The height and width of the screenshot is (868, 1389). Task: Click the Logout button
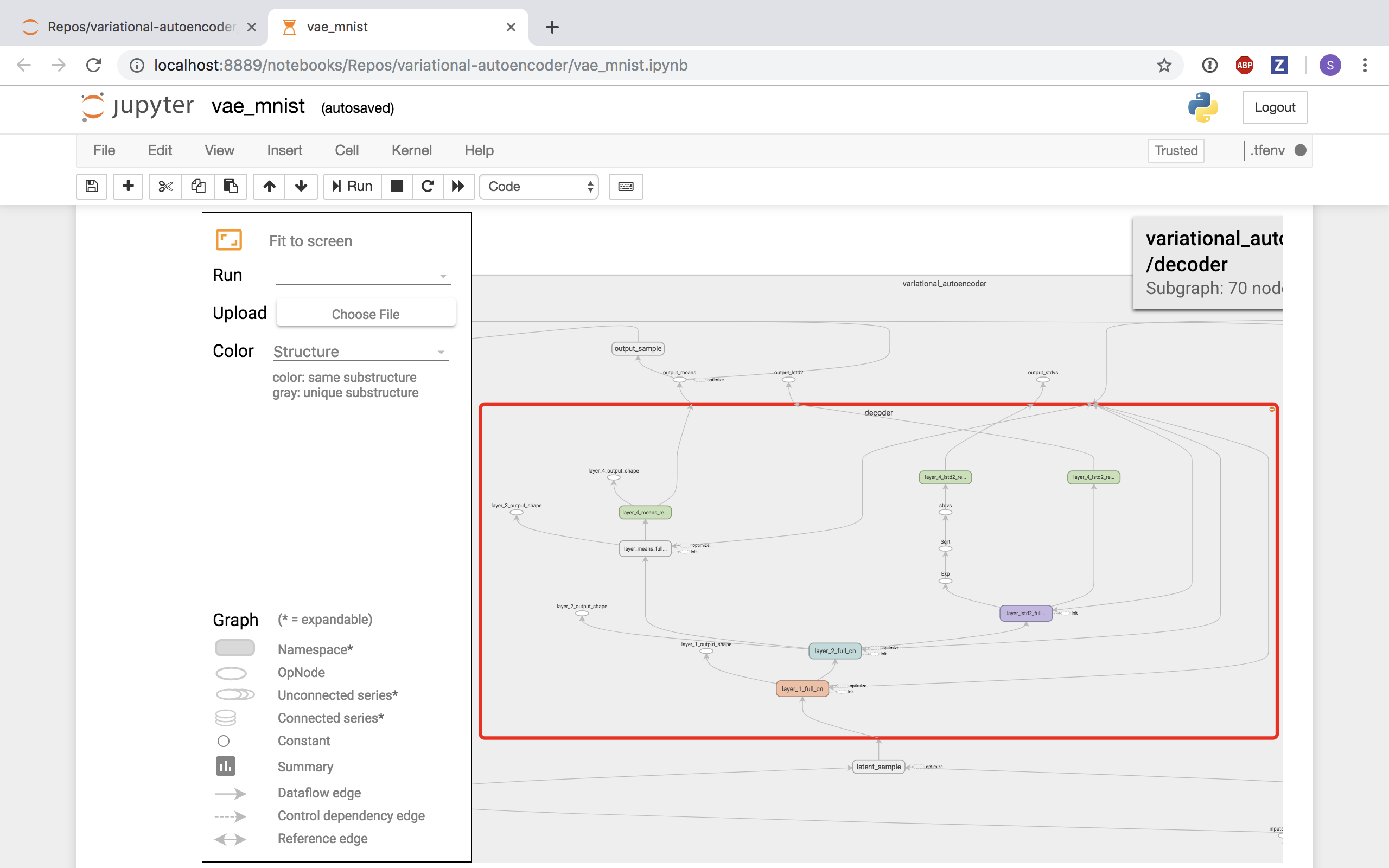point(1274,107)
